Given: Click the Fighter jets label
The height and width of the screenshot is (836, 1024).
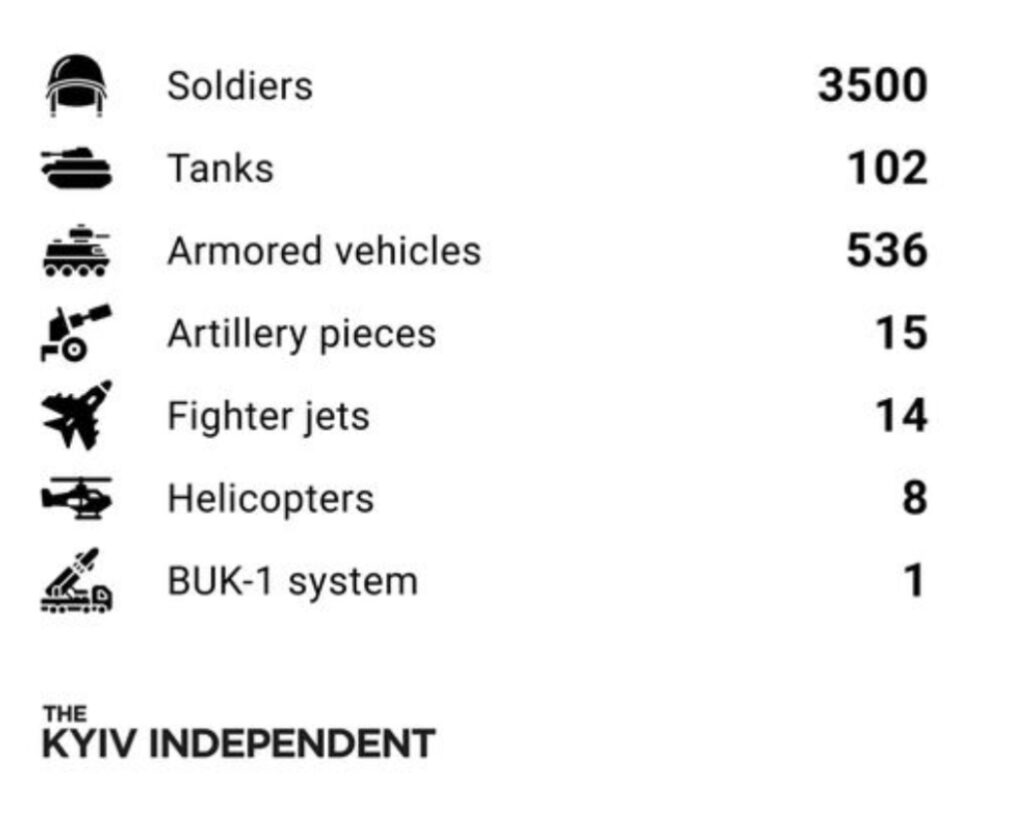Looking at the screenshot, I should pyautogui.click(x=268, y=416).
